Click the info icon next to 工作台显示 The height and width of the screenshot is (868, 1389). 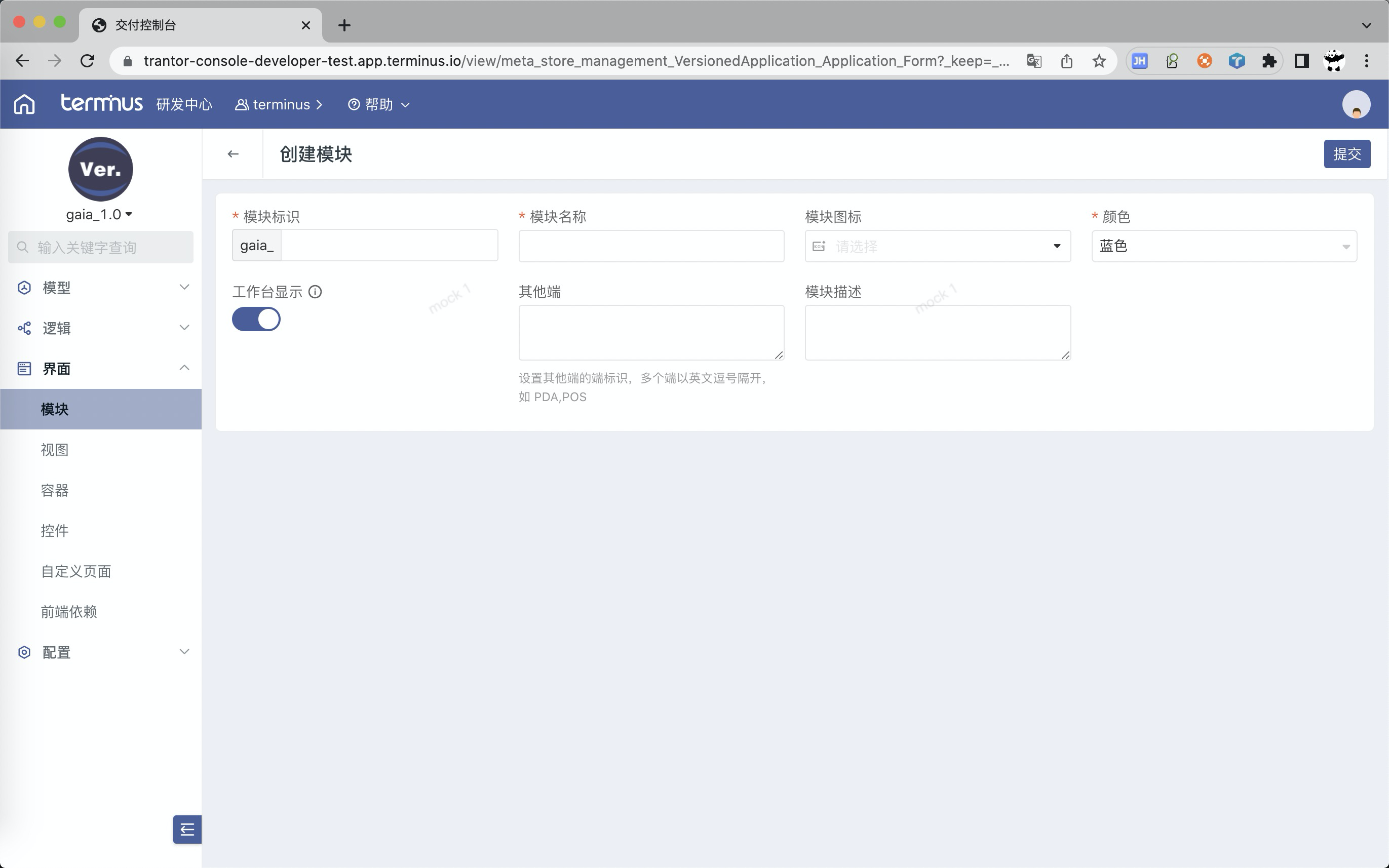(315, 292)
